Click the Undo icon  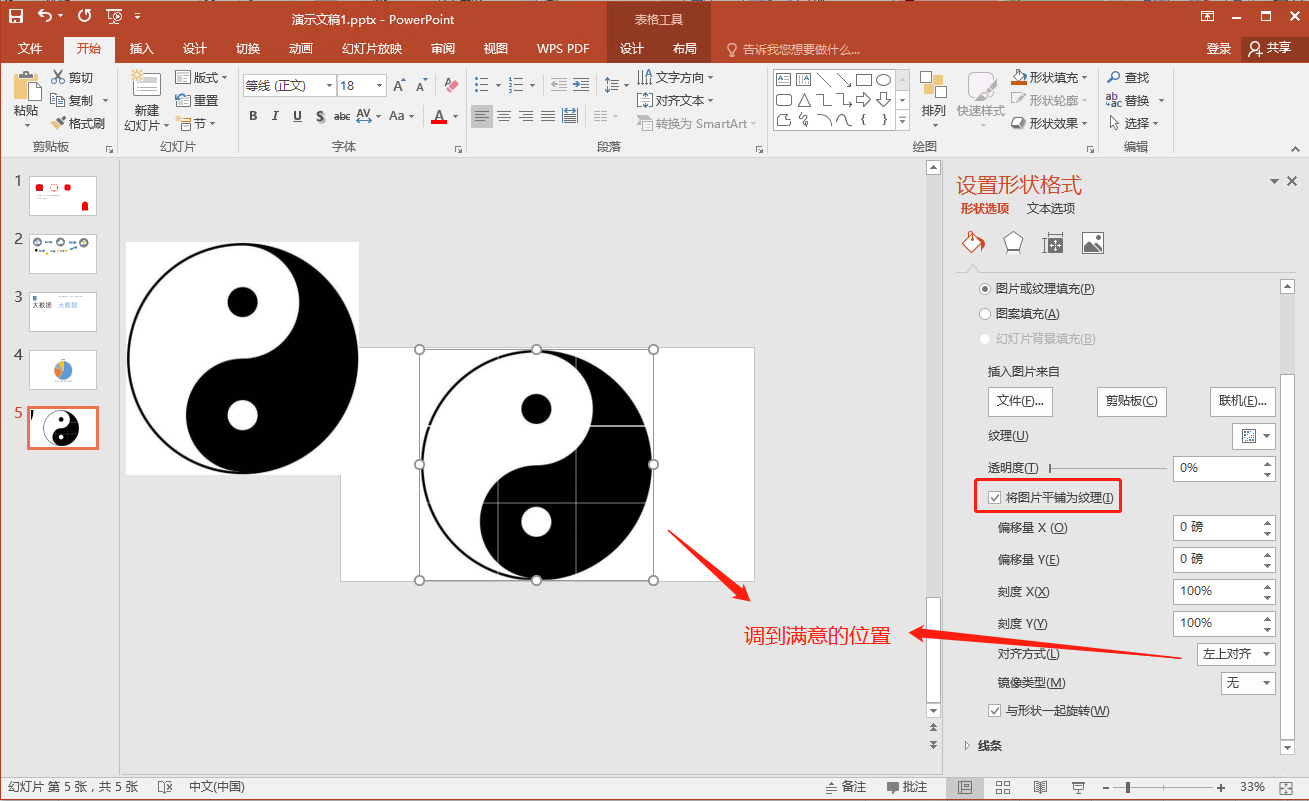(45, 16)
